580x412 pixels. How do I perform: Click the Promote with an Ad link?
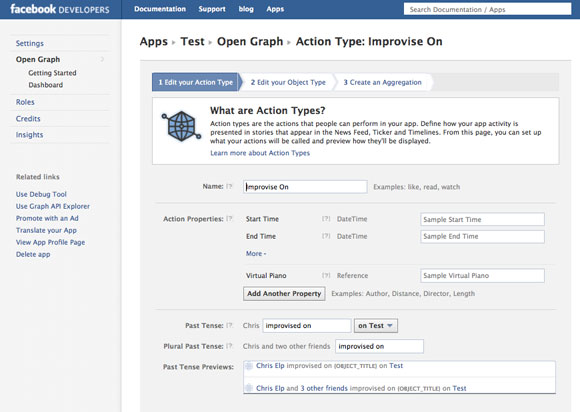(x=47, y=218)
